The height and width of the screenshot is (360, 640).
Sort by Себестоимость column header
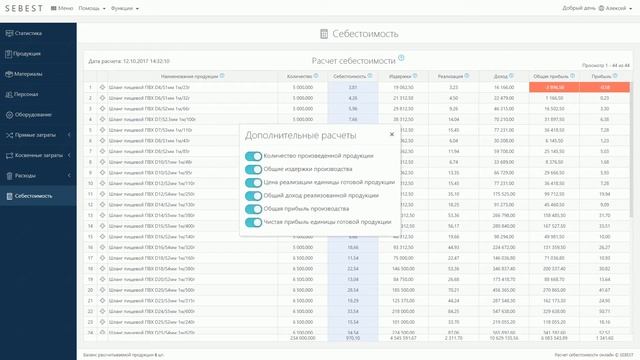[x=349, y=76]
